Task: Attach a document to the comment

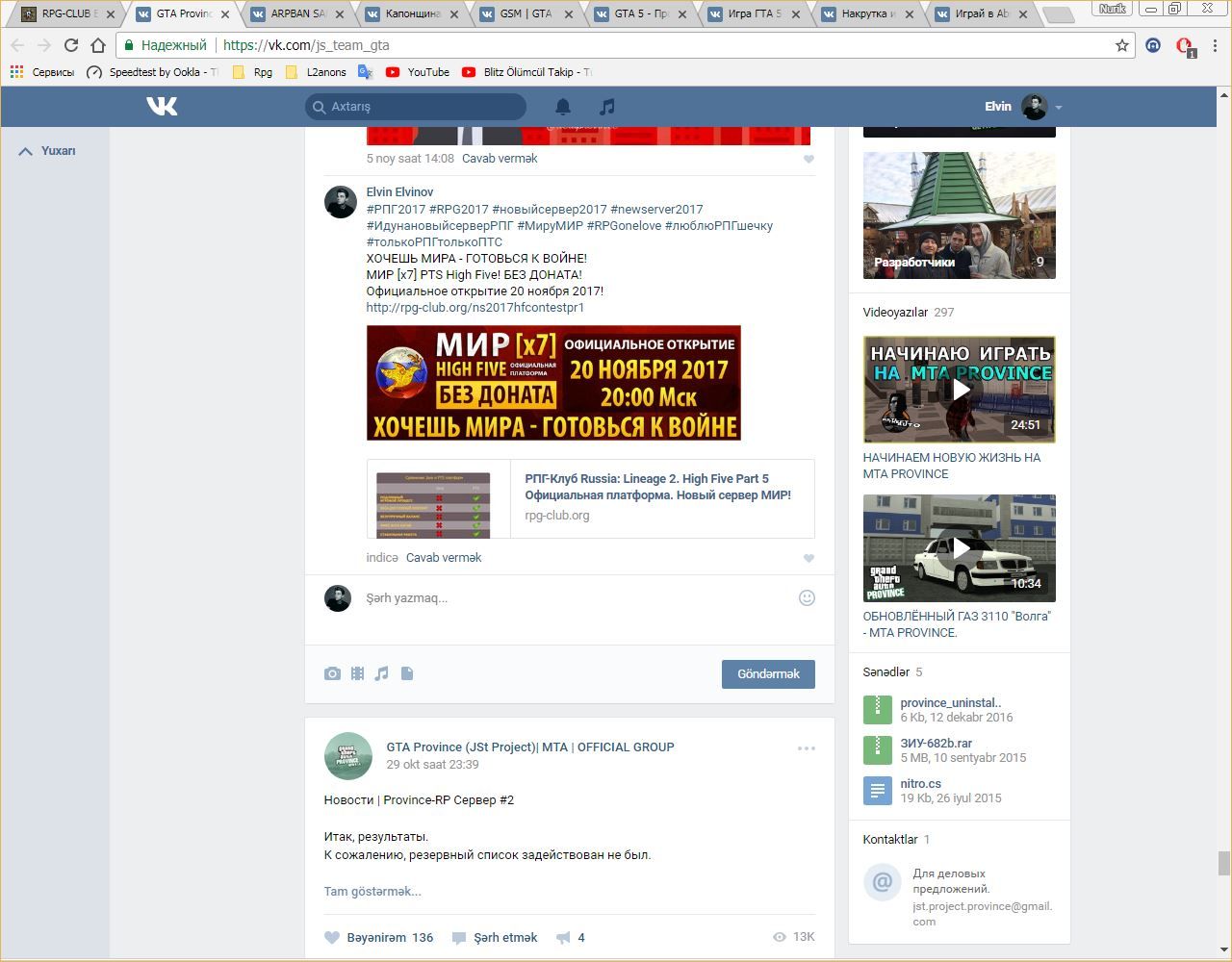Action: 407,673
